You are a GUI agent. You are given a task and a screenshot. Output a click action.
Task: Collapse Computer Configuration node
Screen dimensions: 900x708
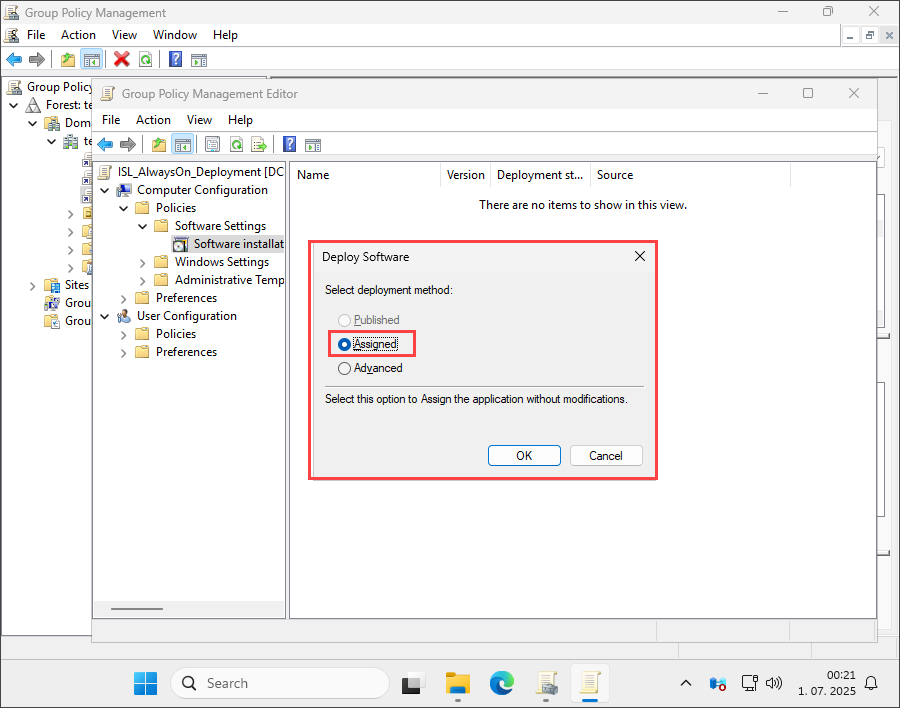click(x=104, y=190)
